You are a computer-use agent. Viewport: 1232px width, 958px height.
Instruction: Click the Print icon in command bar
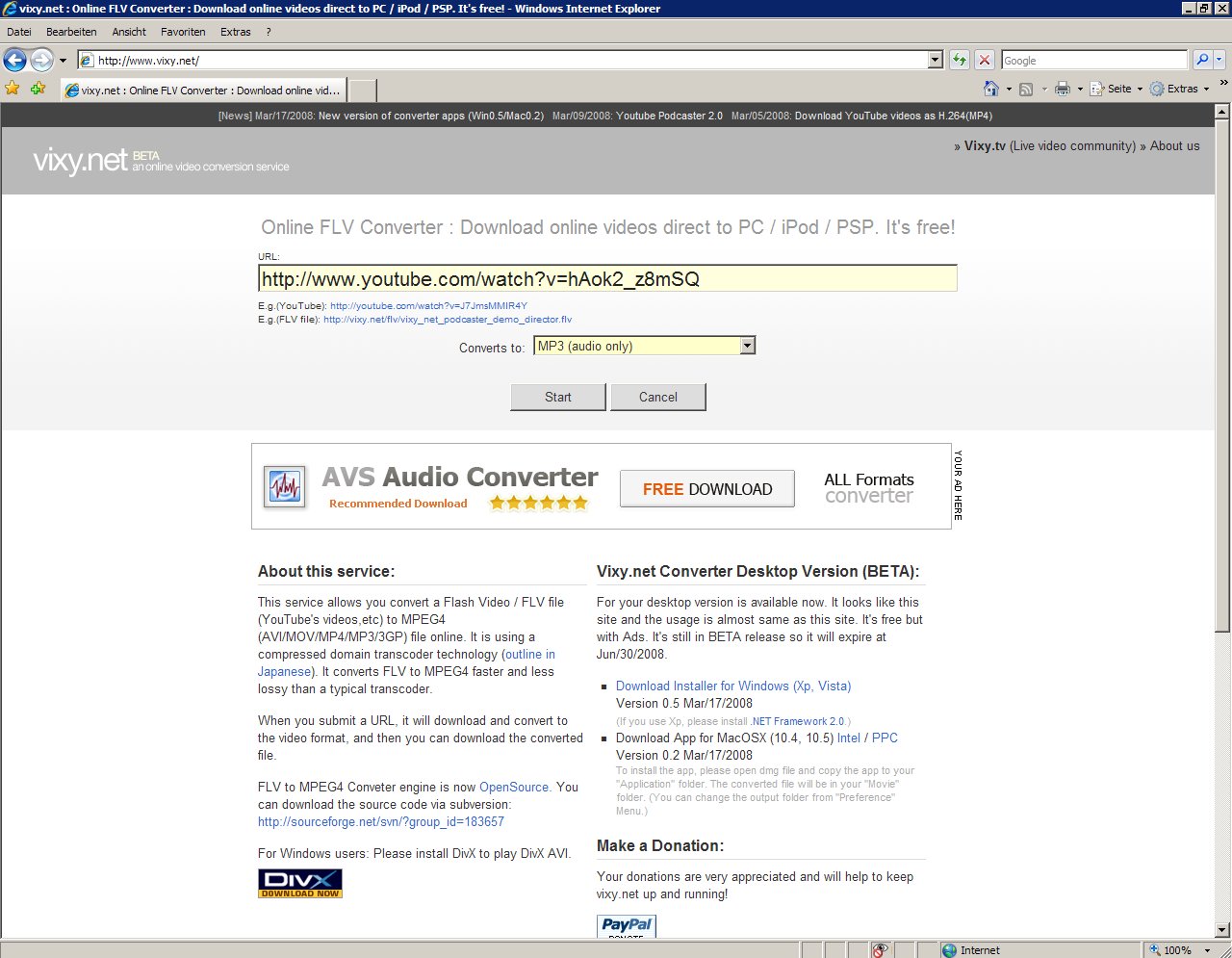tap(1063, 89)
